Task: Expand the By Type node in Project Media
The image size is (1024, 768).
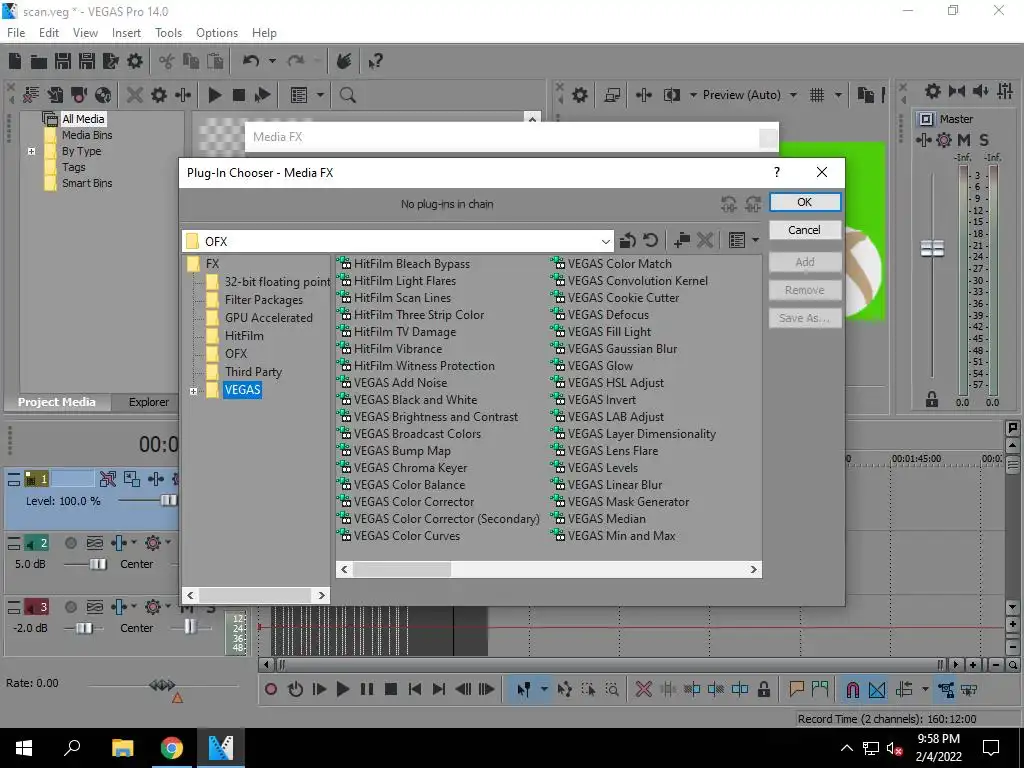Action: tap(31, 152)
